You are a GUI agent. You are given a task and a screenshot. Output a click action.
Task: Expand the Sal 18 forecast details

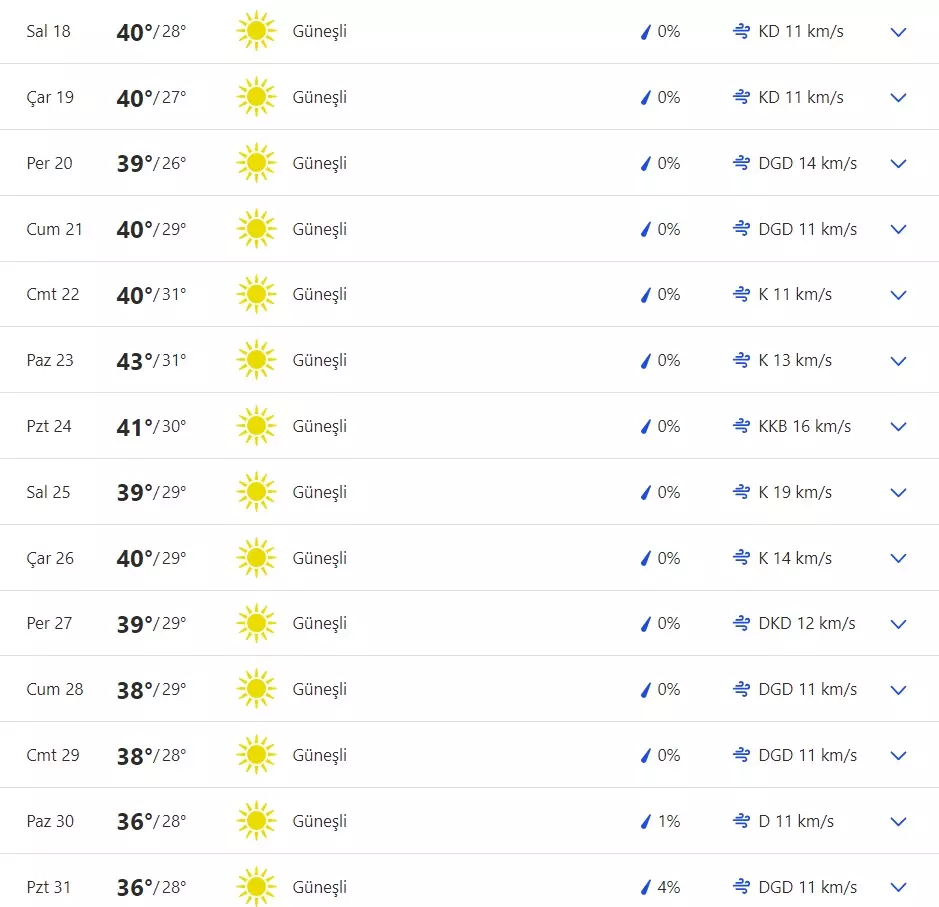898,32
